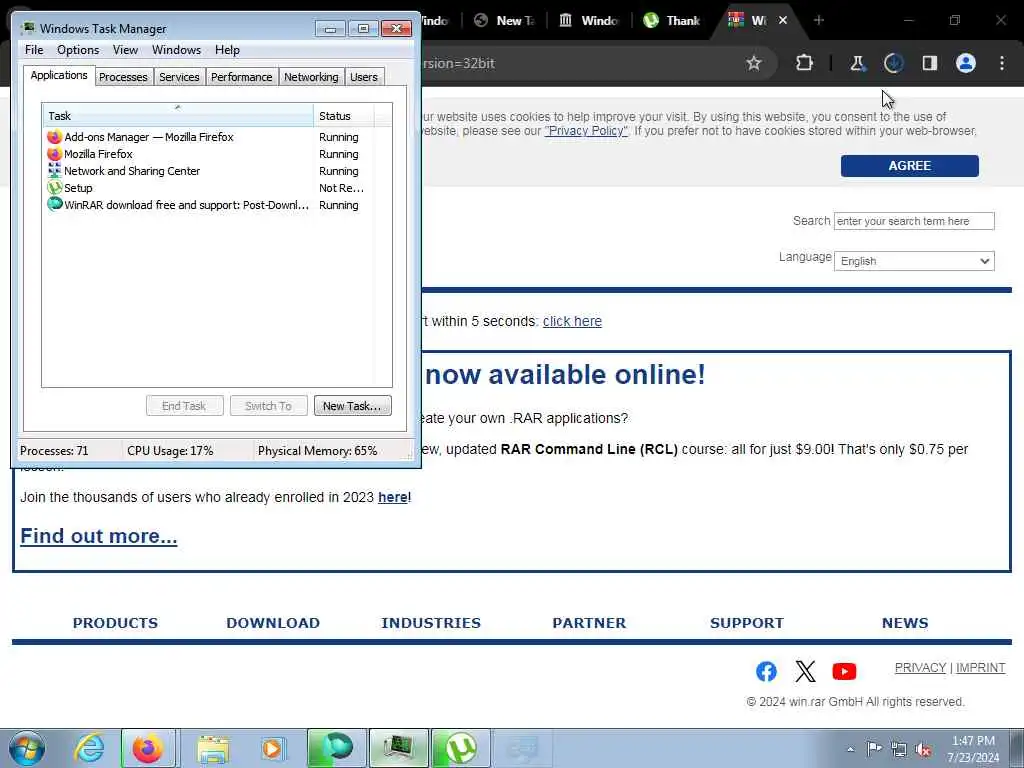Open the taskbar clock showing 1:47 PM
The height and width of the screenshot is (768, 1024).
[973, 749]
